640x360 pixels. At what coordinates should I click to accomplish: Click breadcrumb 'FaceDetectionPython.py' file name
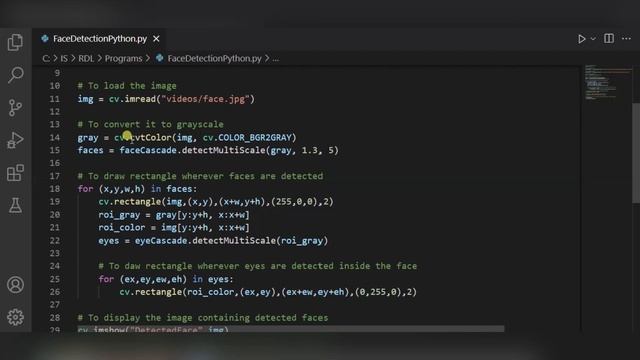214,58
